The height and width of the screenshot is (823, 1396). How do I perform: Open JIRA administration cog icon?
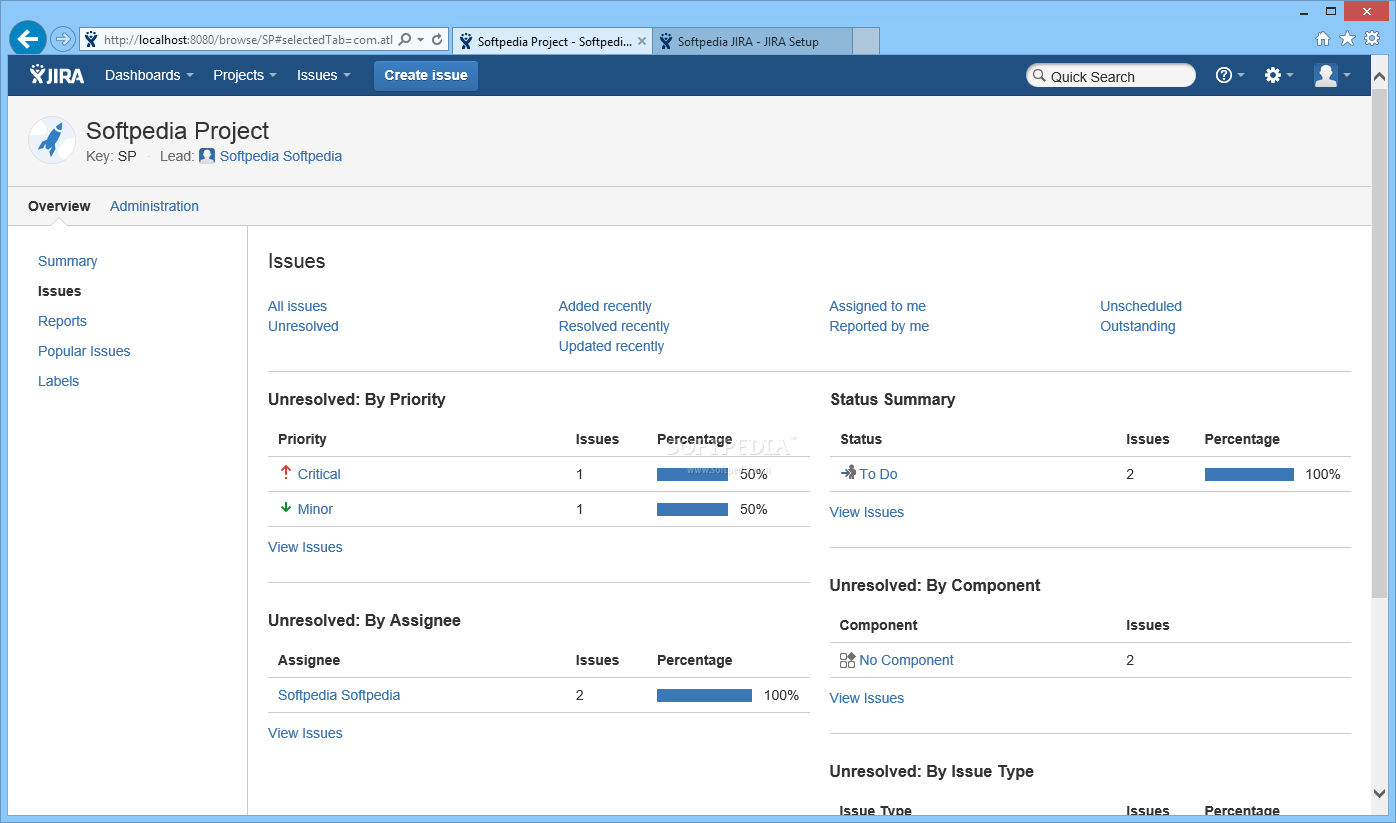(1273, 75)
